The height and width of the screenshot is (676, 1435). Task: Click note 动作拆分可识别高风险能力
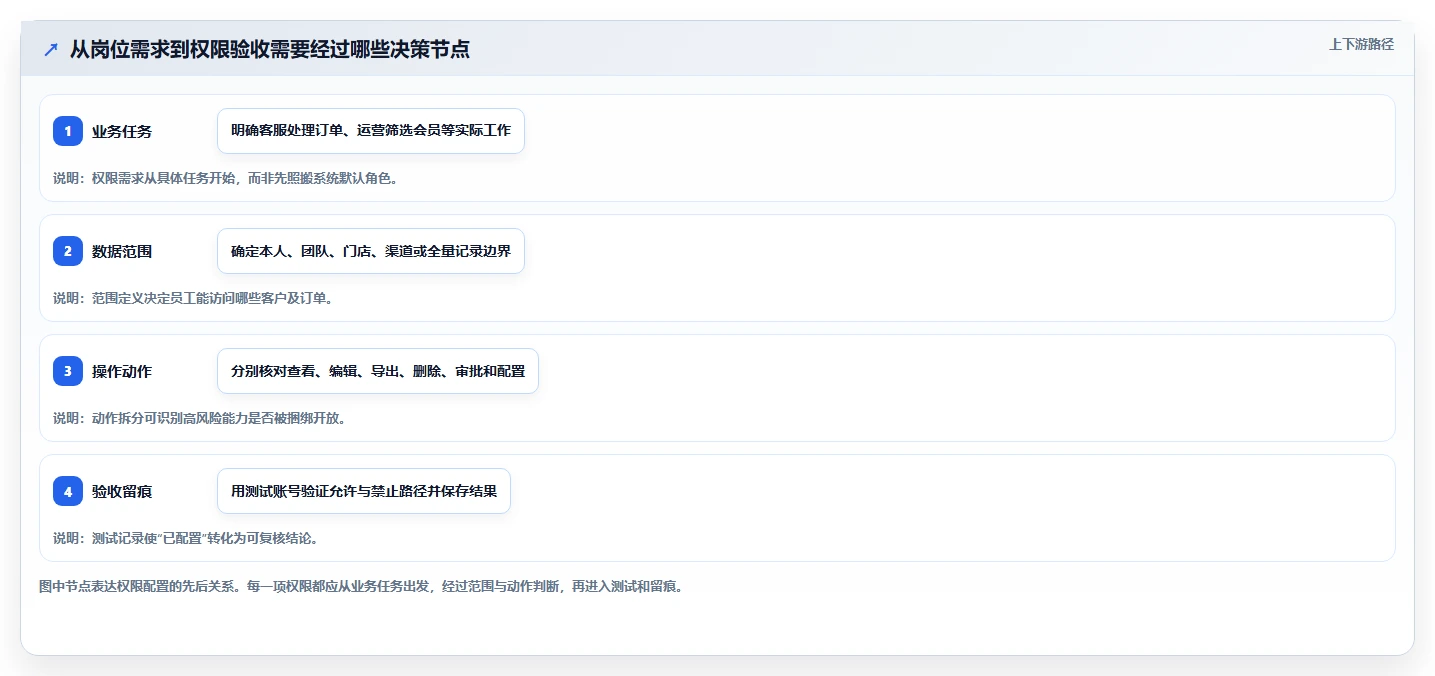[199, 418]
